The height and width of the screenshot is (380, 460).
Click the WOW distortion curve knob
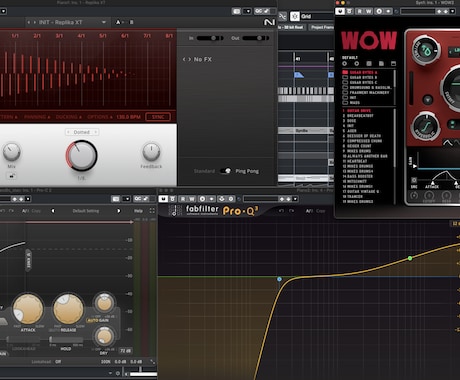coord(426,126)
